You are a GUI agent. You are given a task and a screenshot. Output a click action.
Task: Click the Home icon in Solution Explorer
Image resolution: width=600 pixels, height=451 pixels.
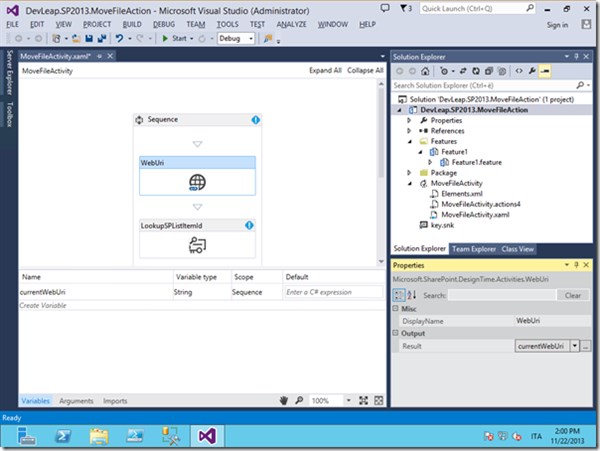pos(425,71)
